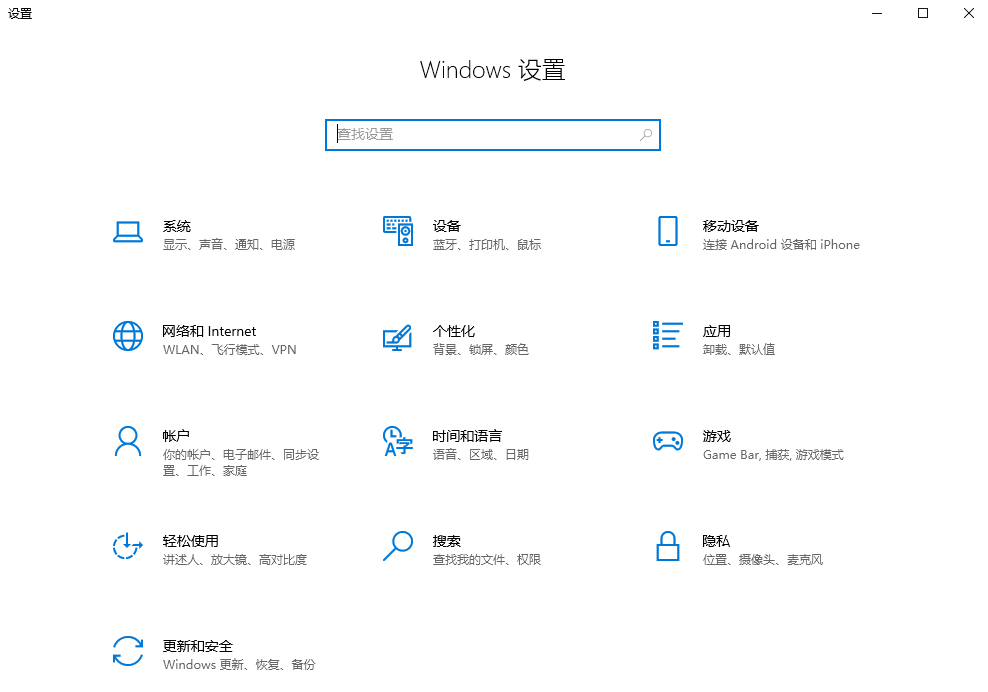Click the 轻松使用 dashed clock icon
This screenshot has height=692, width=988.
click(x=128, y=546)
